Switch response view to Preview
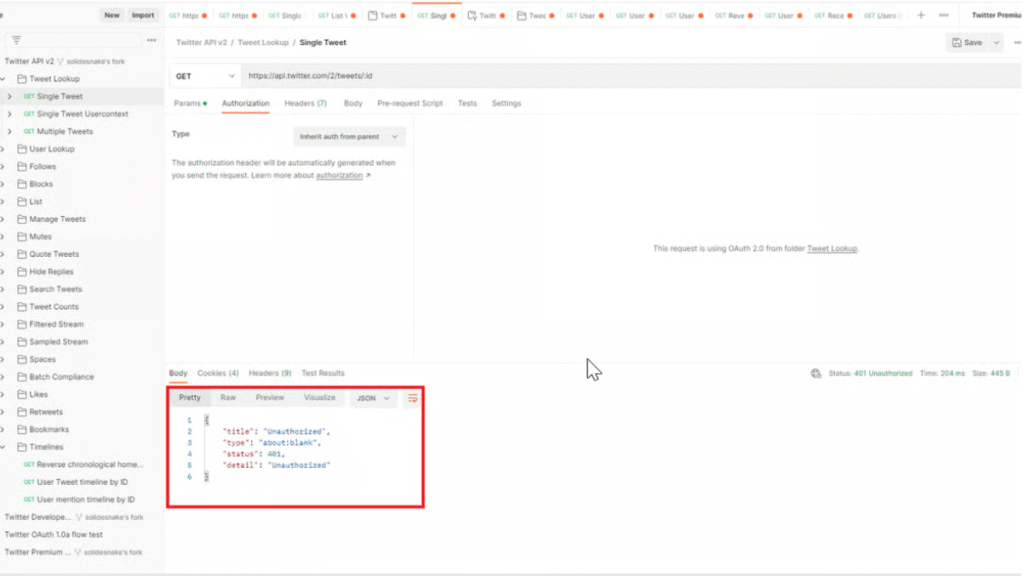The width and height of the screenshot is (1024, 576). 270,398
